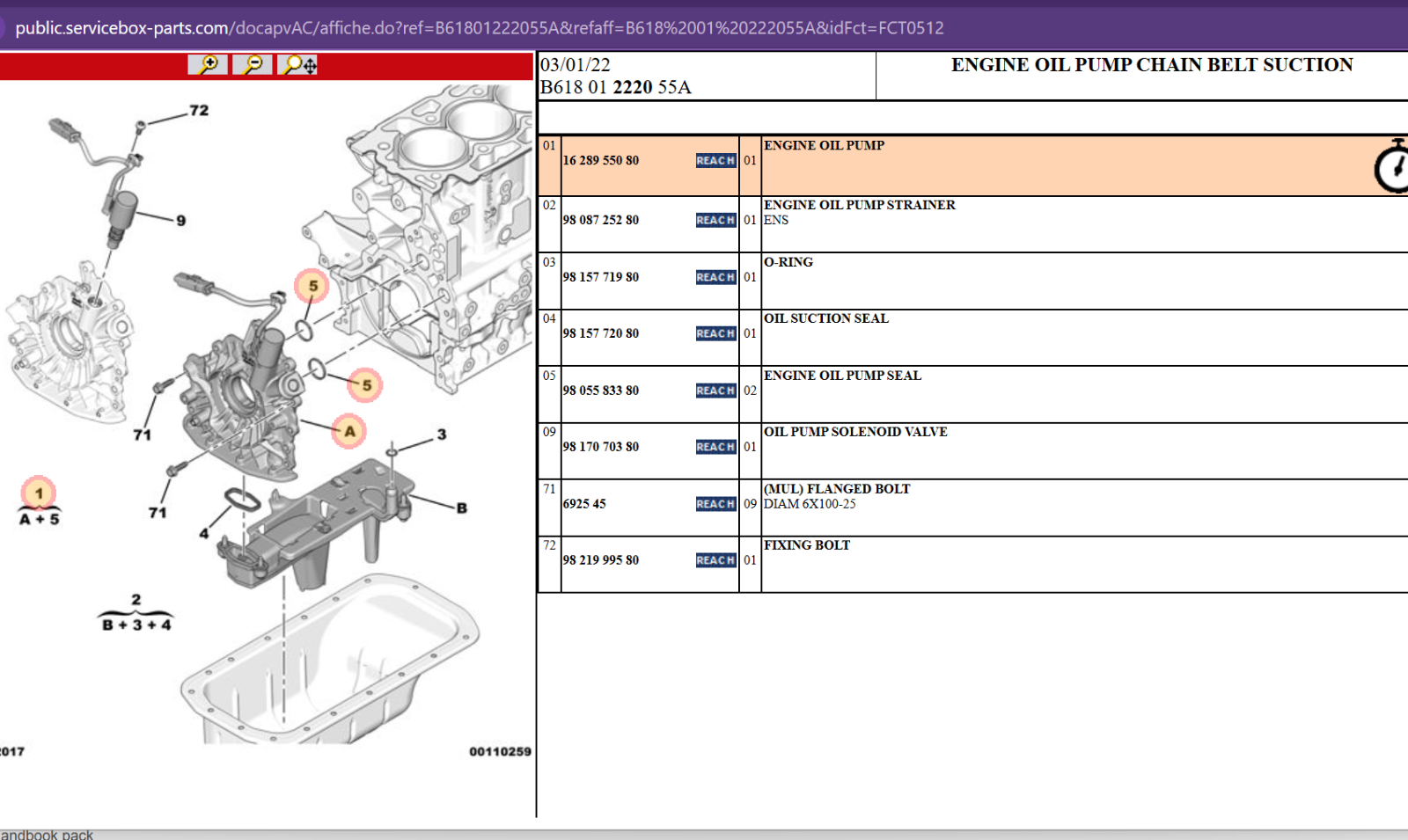
Task: Click part number 98 157 719 80
Action: [x=601, y=277]
